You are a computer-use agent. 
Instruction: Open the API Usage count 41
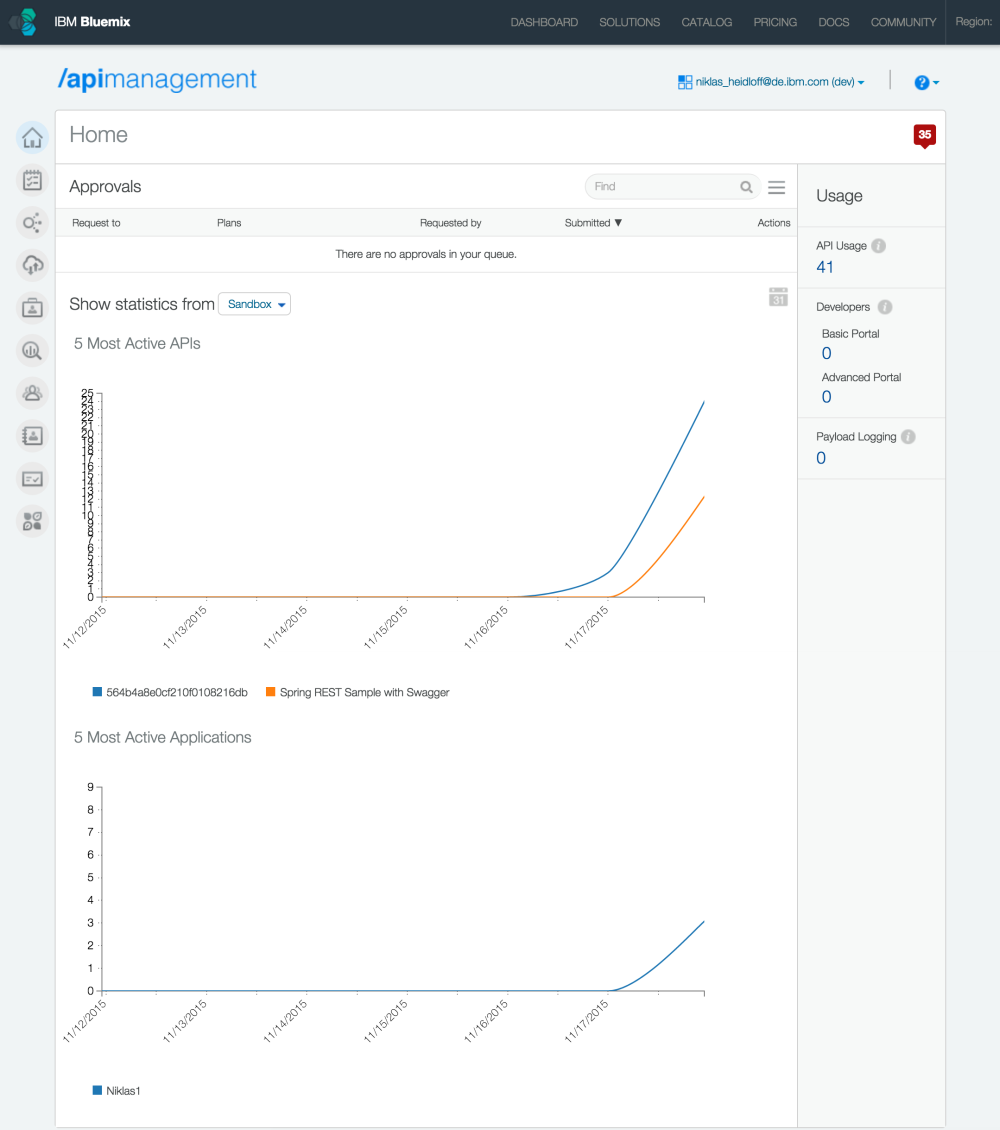[x=825, y=267]
